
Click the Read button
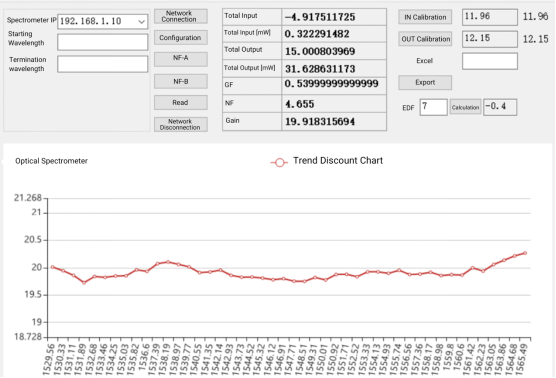(180, 102)
